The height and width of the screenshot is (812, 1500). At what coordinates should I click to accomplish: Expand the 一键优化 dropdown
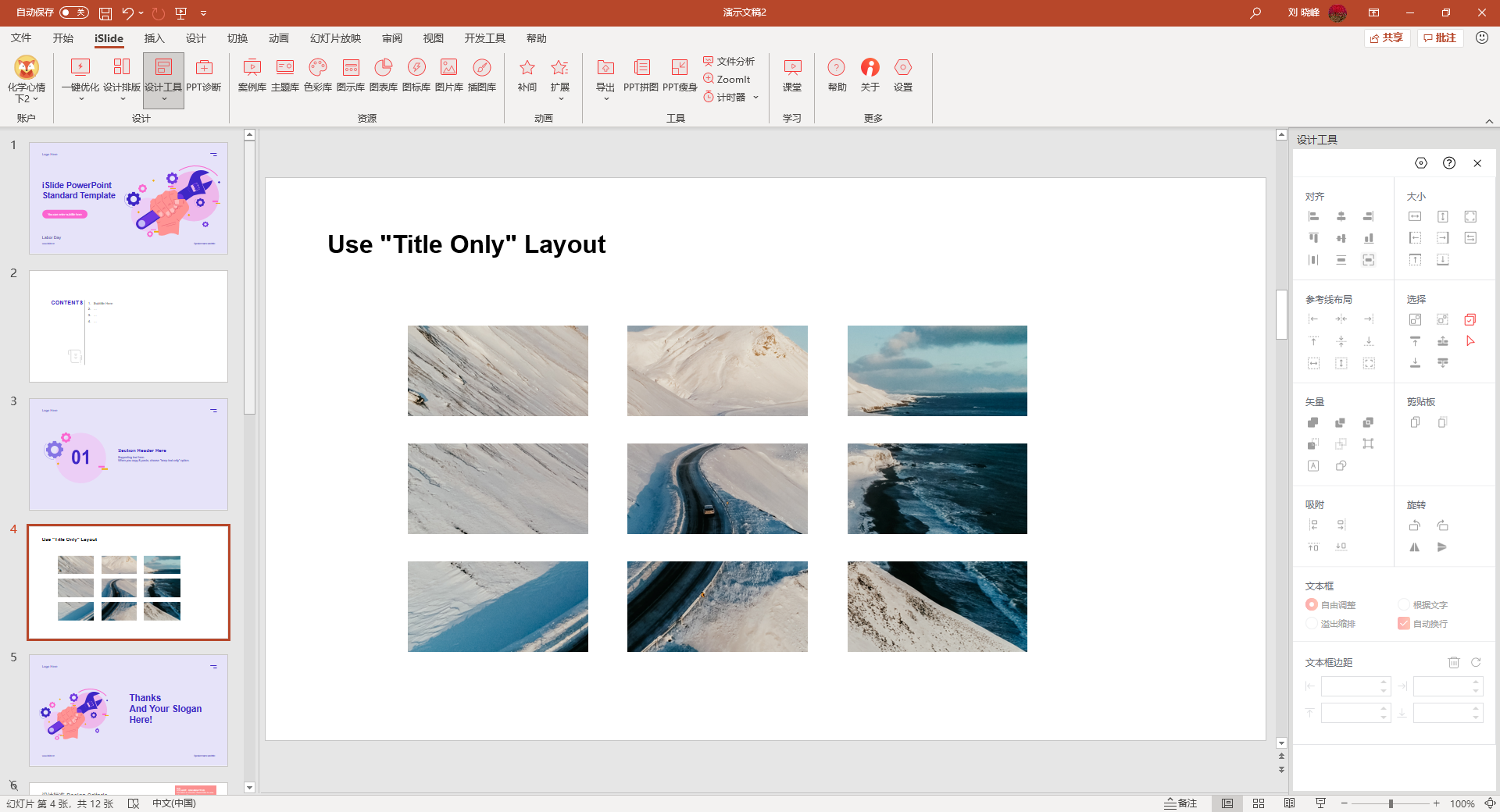(x=80, y=99)
